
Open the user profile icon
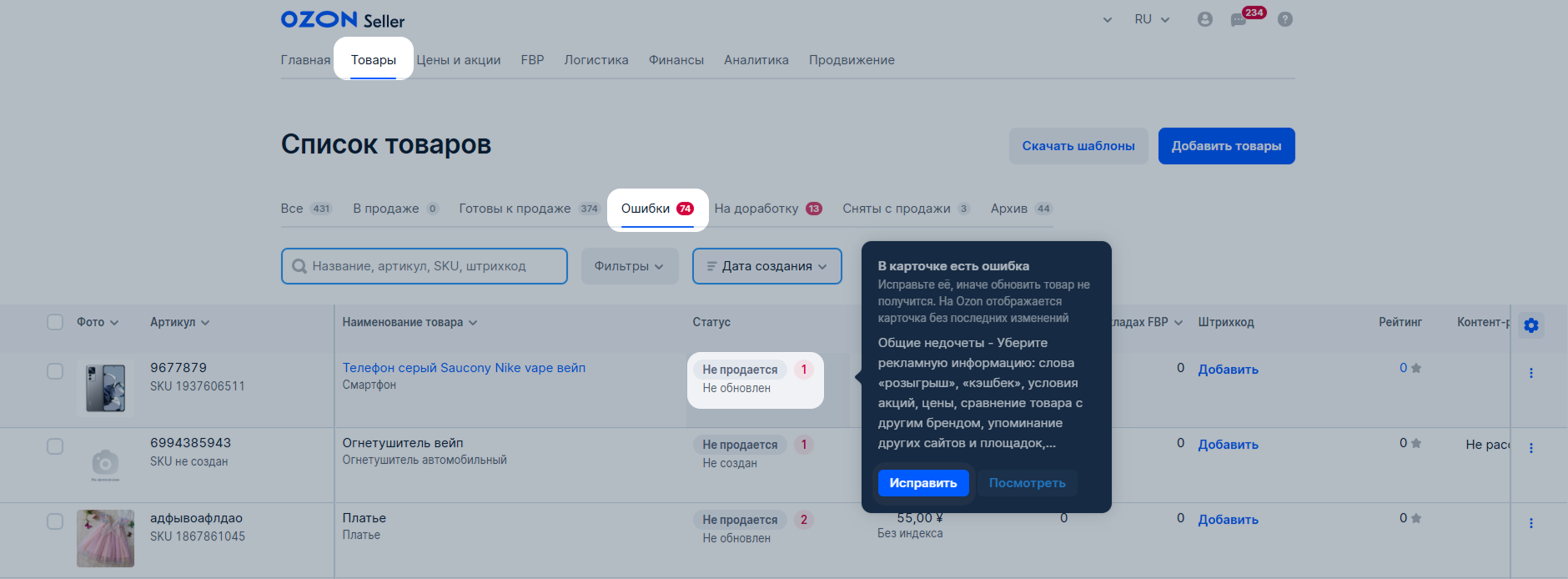(x=1204, y=19)
